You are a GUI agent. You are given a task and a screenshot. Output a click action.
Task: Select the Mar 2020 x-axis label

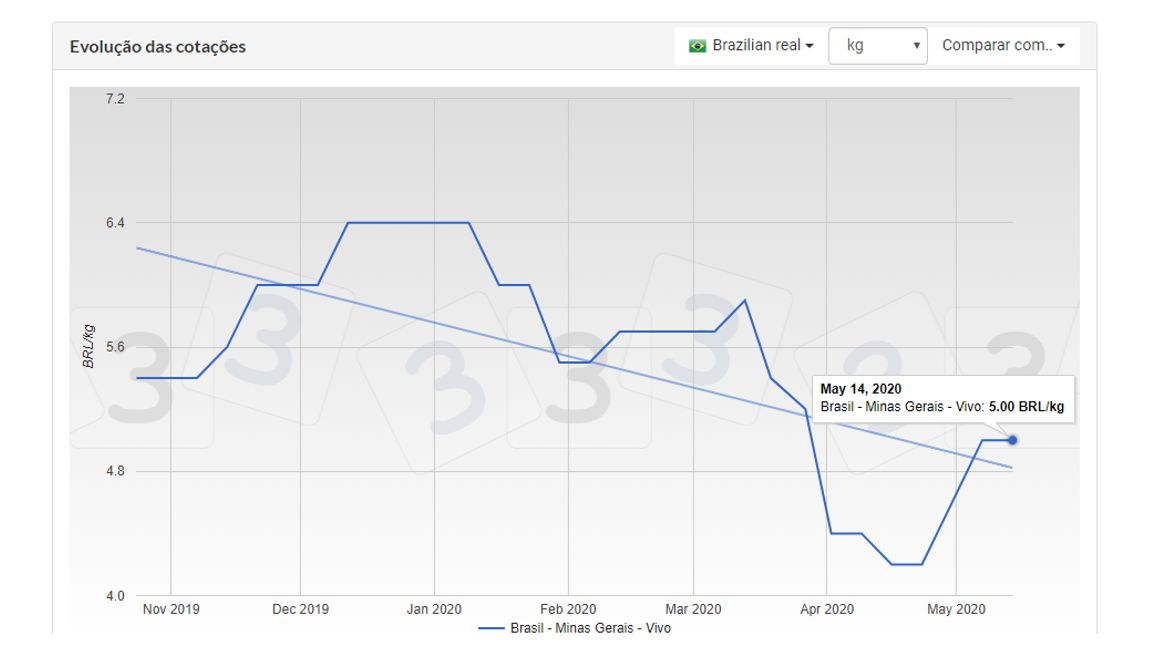click(693, 609)
